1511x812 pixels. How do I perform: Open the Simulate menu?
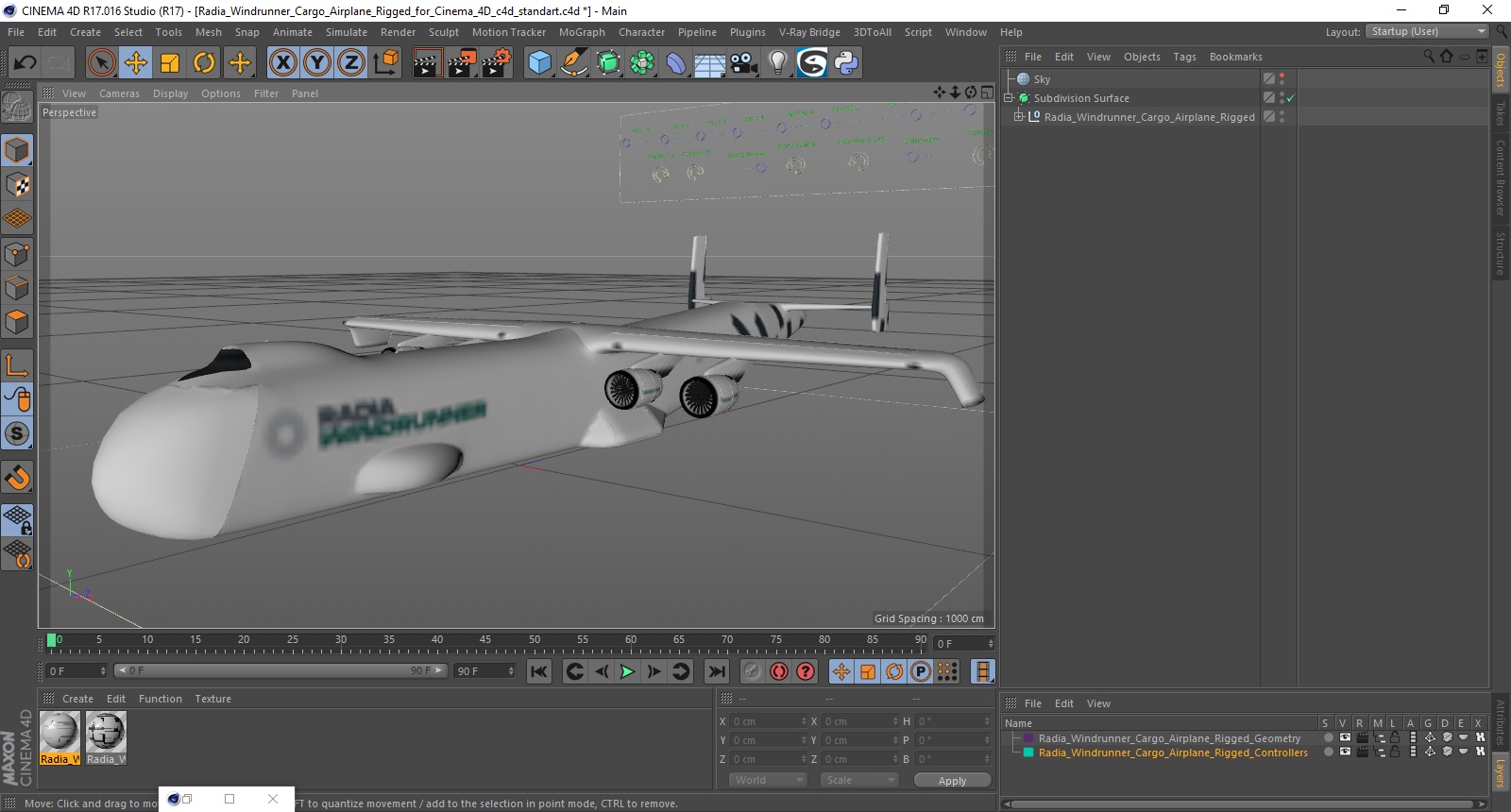click(x=347, y=32)
